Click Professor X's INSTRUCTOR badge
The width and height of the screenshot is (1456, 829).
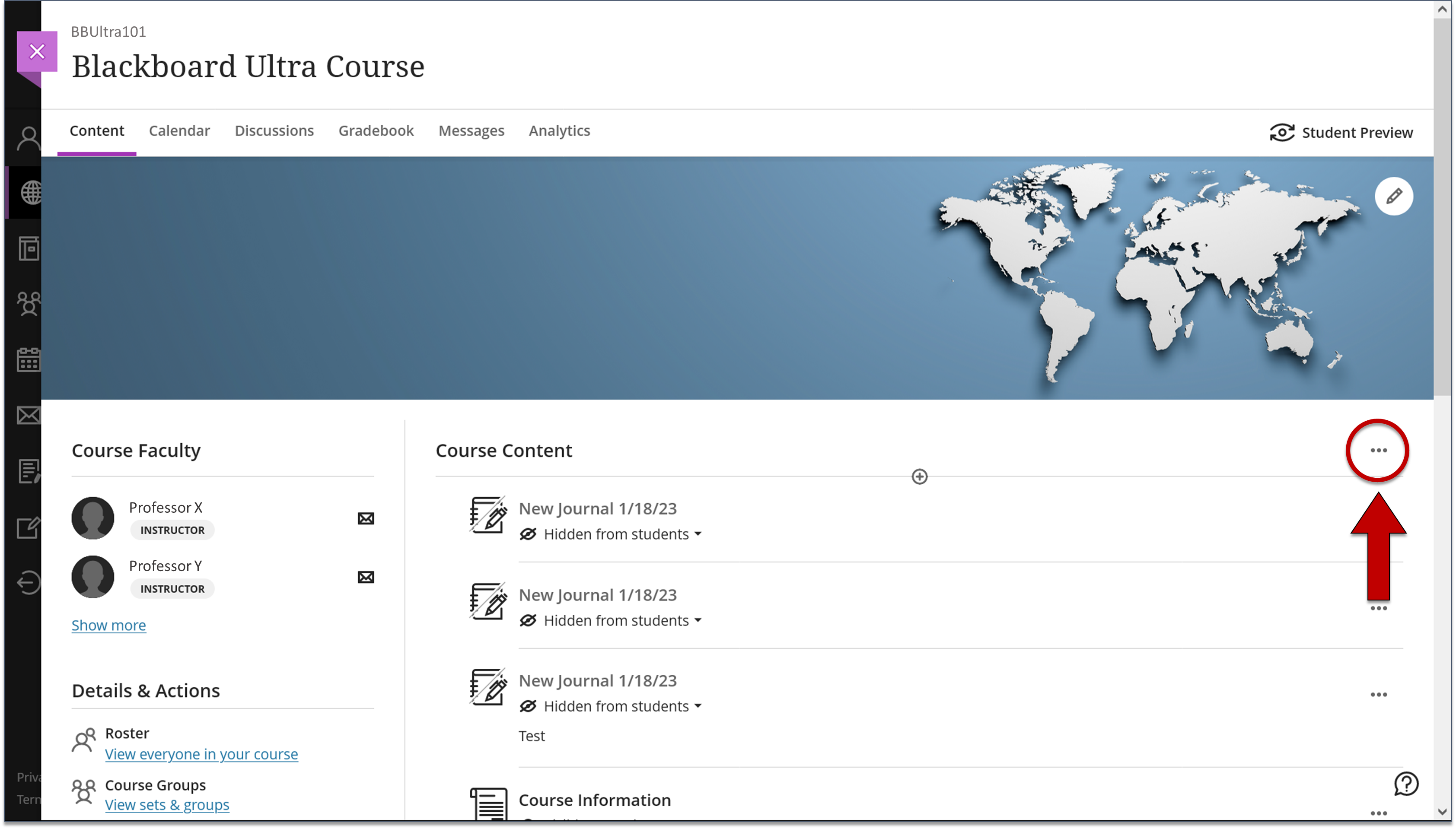click(x=172, y=530)
